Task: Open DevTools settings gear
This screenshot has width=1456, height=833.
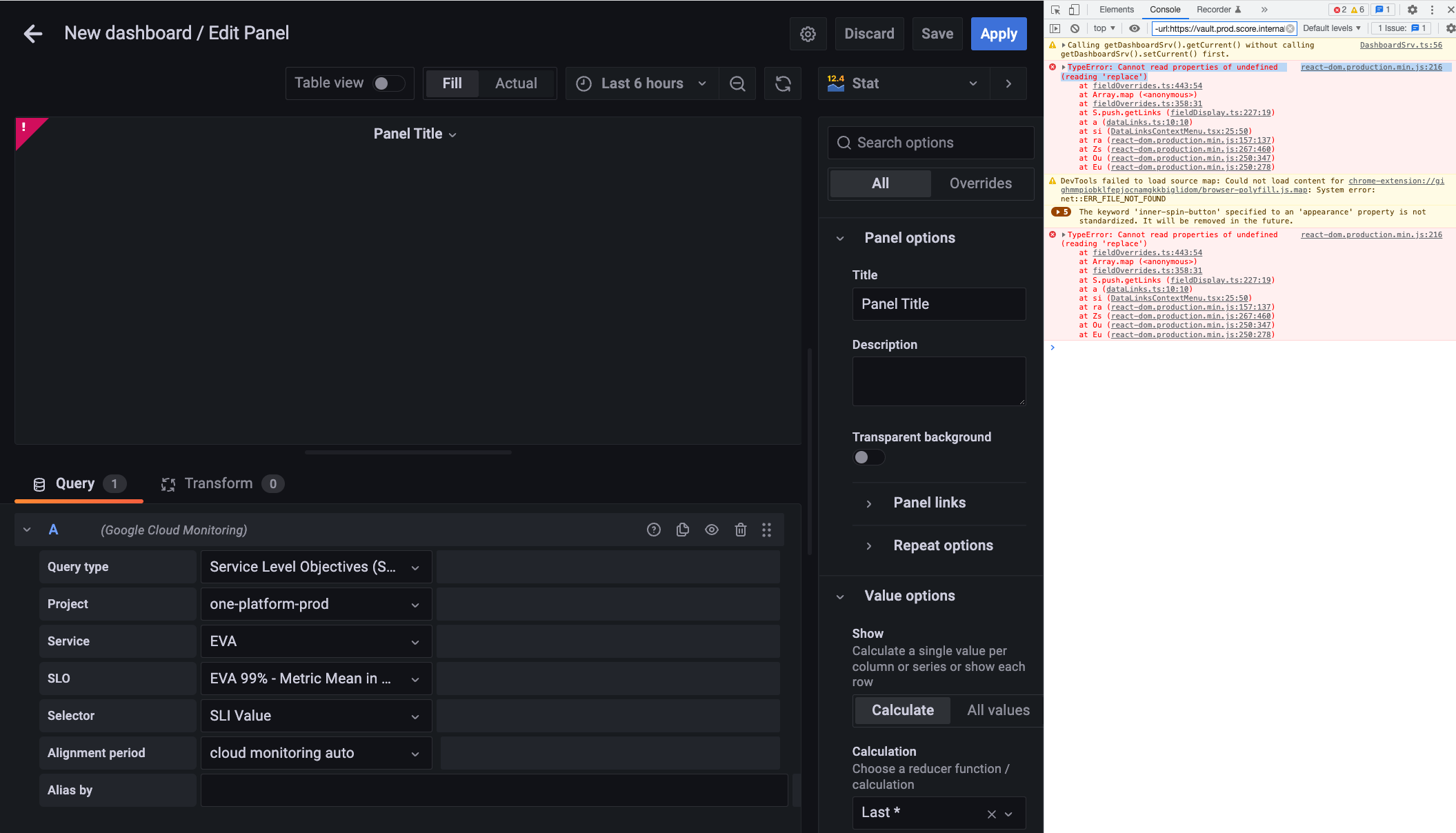Action: click(x=1413, y=10)
